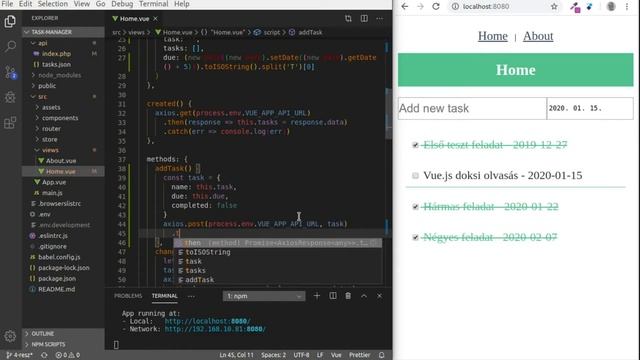Open the Source Control view
The width and height of the screenshot is (640, 360).
pyautogui.click(x=10, y=72)
